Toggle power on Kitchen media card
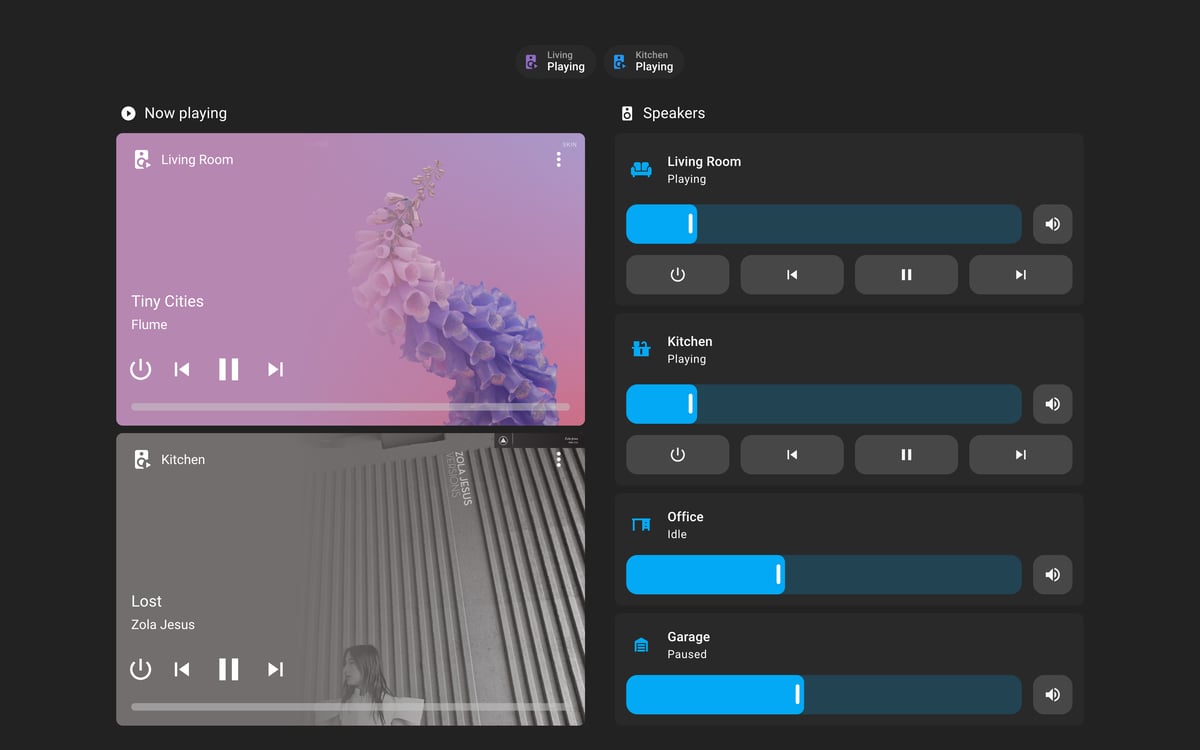The width and height of the screenshot is (1200, 750). point(141,669)
